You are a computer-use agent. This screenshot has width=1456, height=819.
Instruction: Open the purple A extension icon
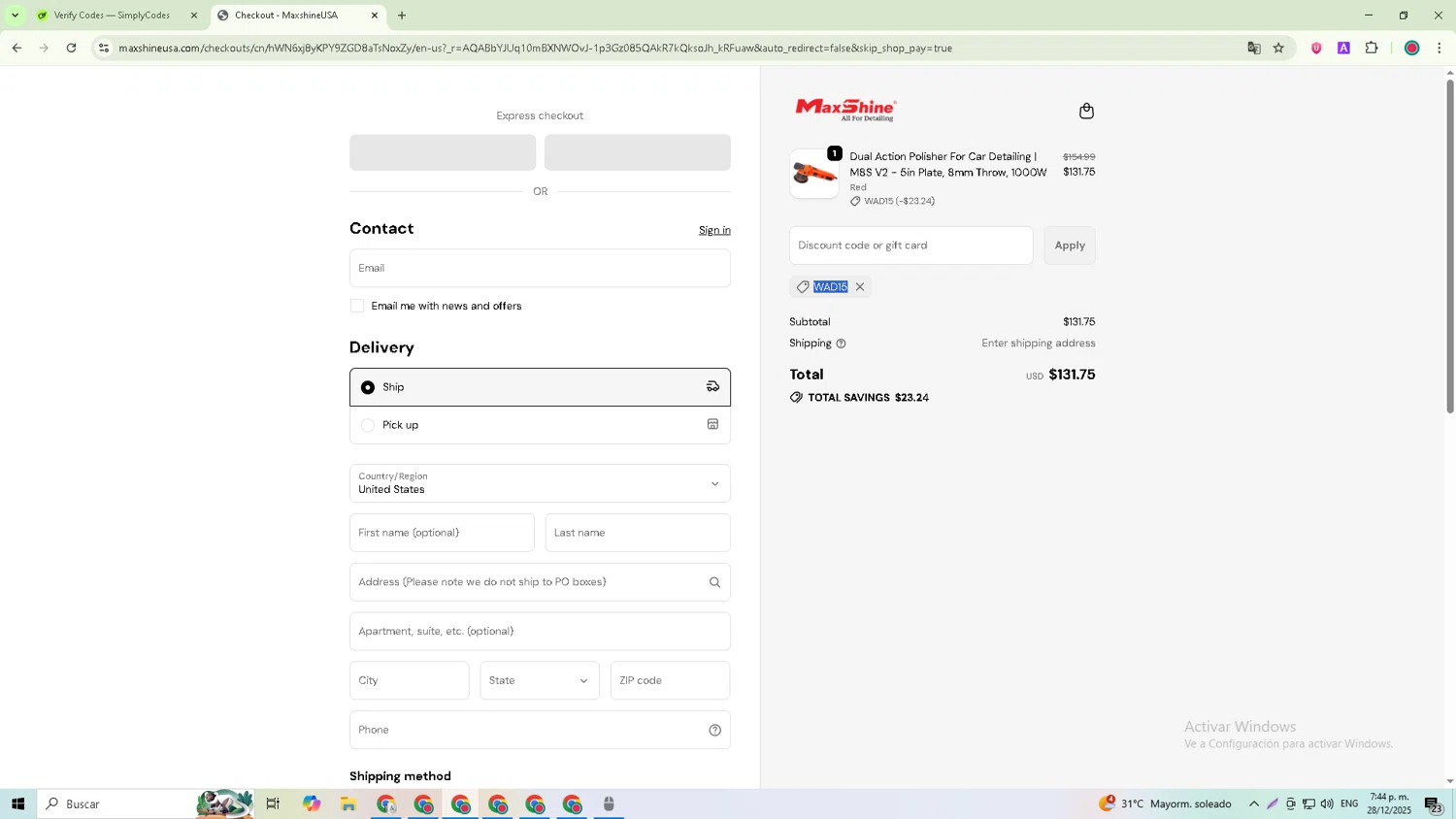(x=1343, y=48)
